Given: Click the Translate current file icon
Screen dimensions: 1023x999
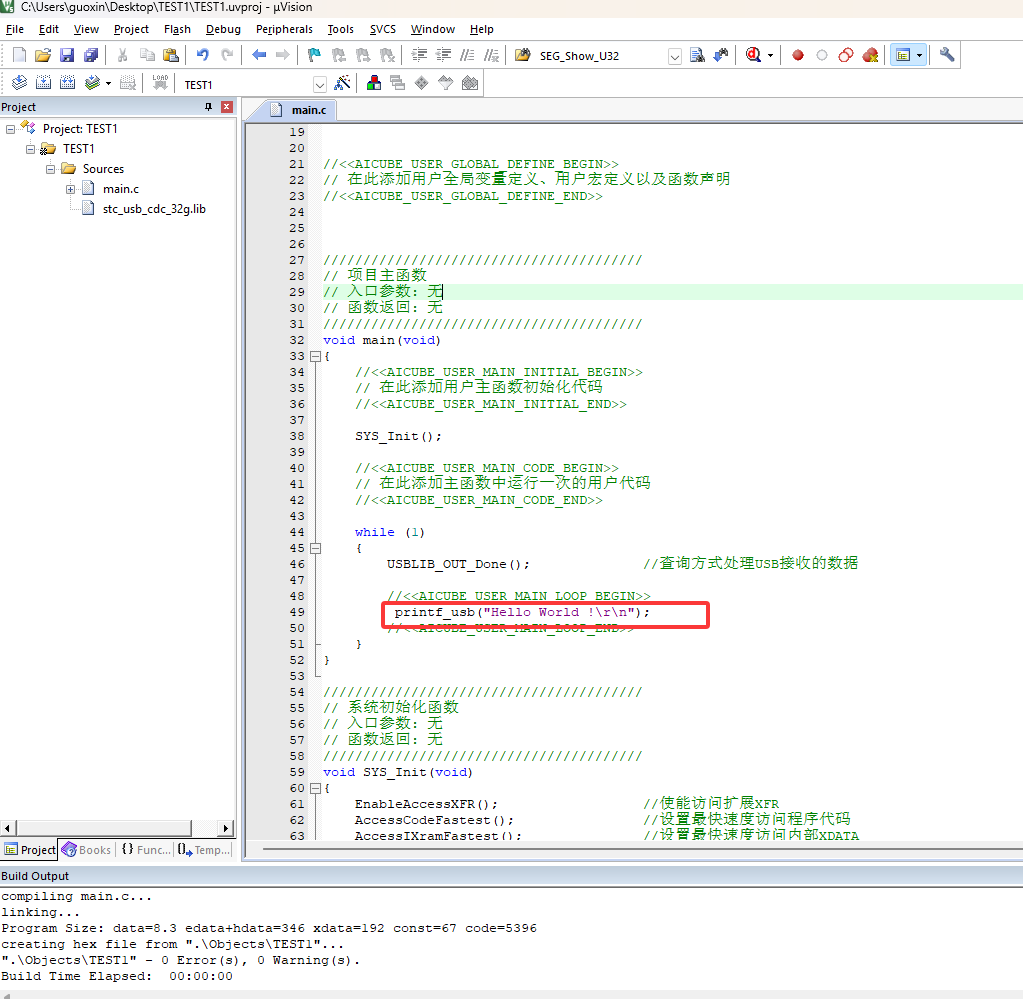Looking at the screenshot, I should [x=20, y=83].
